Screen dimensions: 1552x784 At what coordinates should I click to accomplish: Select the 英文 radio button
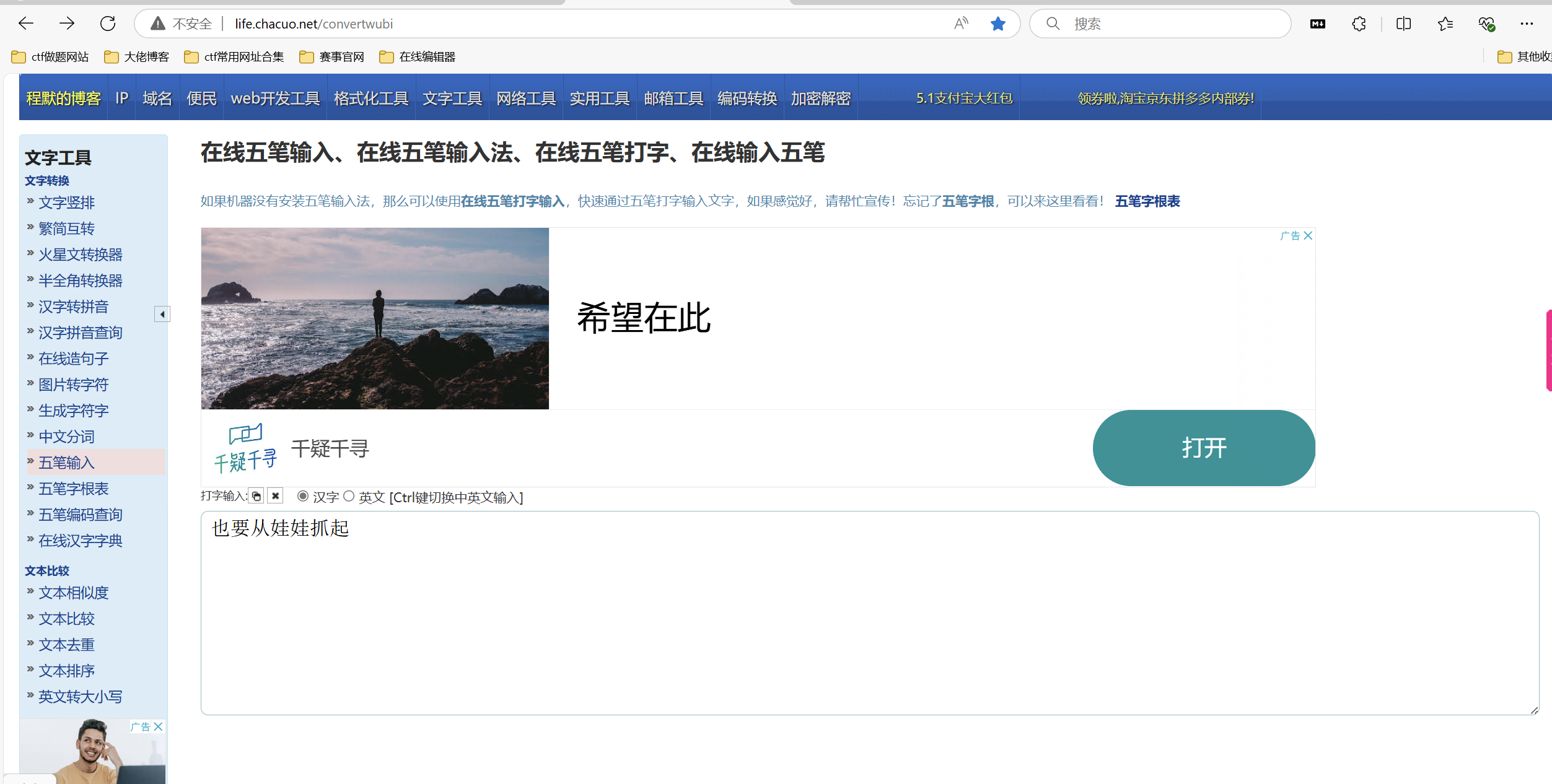(x=349, y=496)
